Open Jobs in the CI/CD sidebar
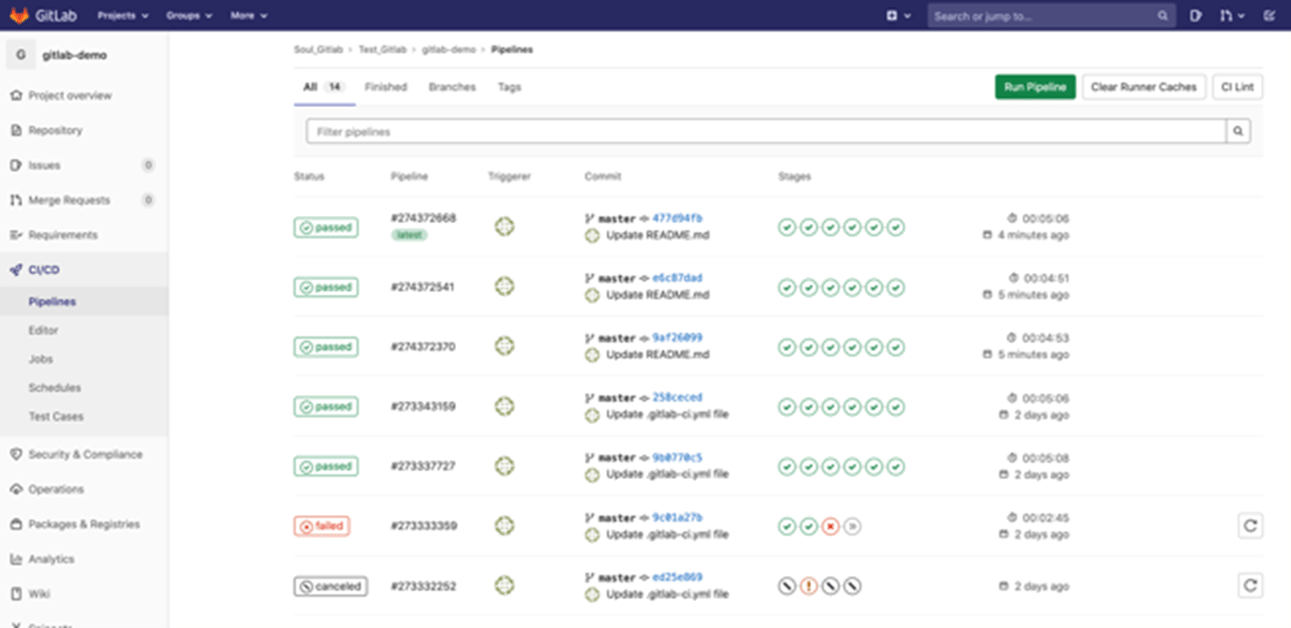The height and width of the screenshot is (628, 1291). click(x=41, y=359)
